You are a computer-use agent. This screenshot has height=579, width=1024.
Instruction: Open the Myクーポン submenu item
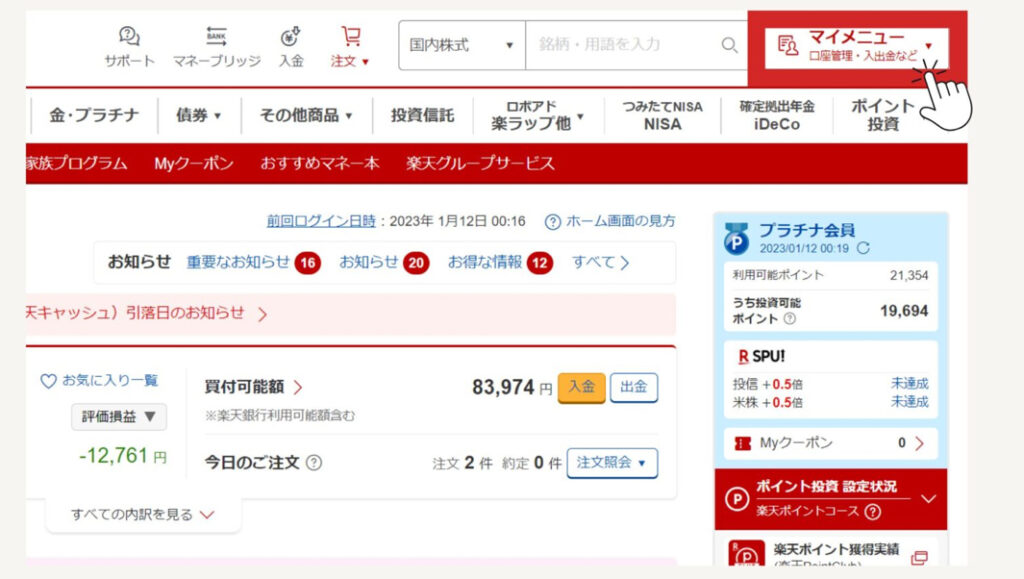[194, 163]
